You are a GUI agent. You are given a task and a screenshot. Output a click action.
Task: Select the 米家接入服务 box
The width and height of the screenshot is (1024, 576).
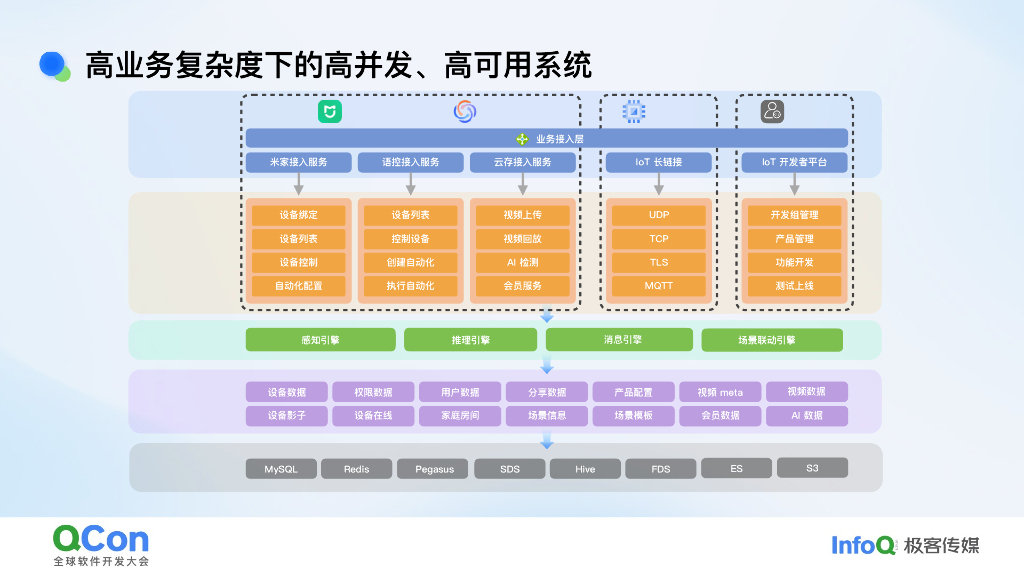tap(299, 162)
